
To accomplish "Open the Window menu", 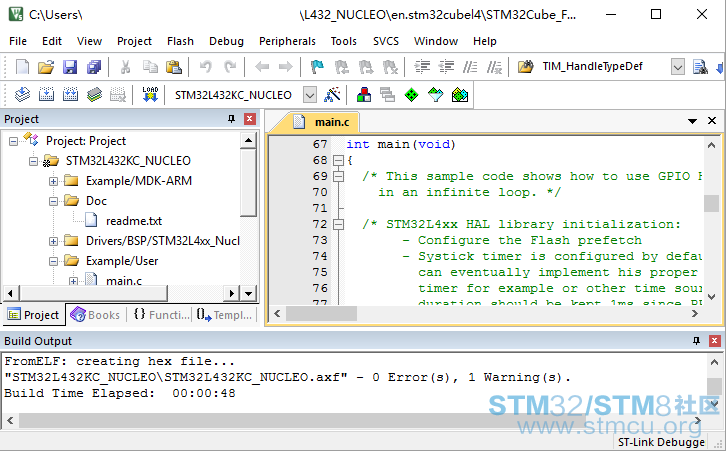I will [x=436, y=41].
